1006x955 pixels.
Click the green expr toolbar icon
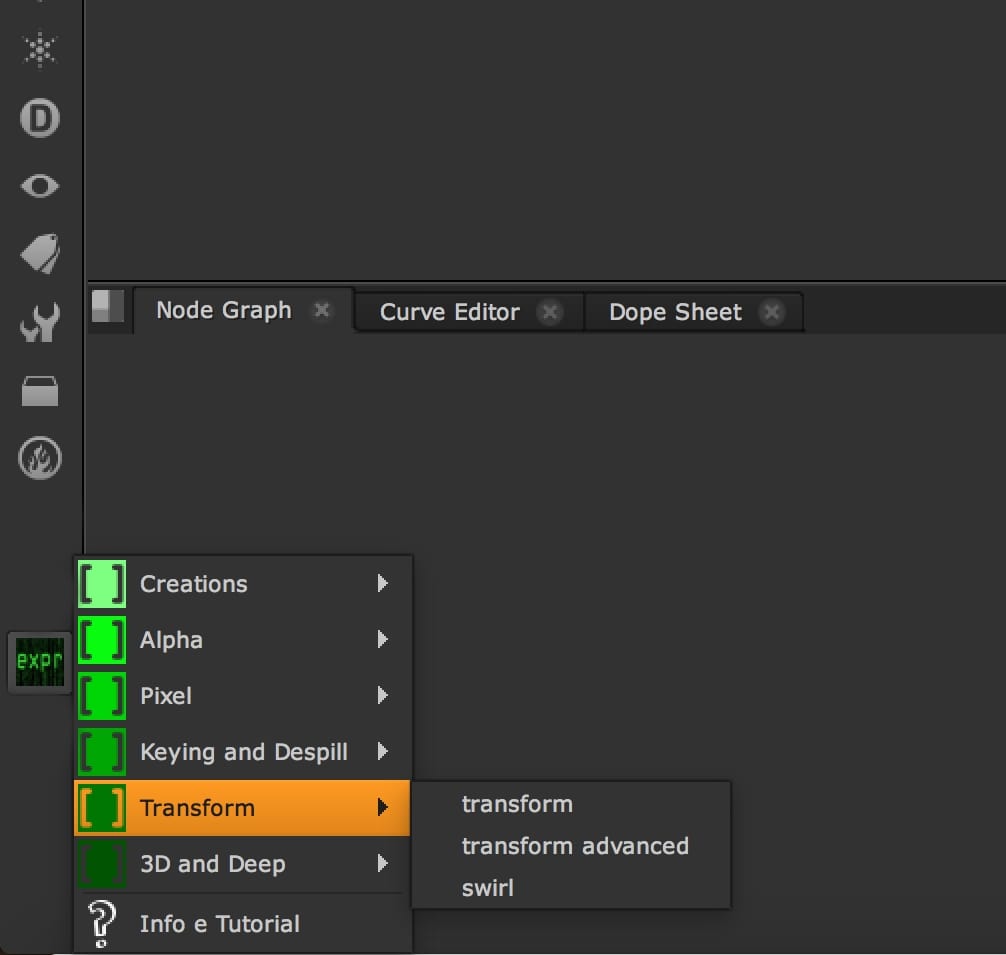tap(40, 662)
